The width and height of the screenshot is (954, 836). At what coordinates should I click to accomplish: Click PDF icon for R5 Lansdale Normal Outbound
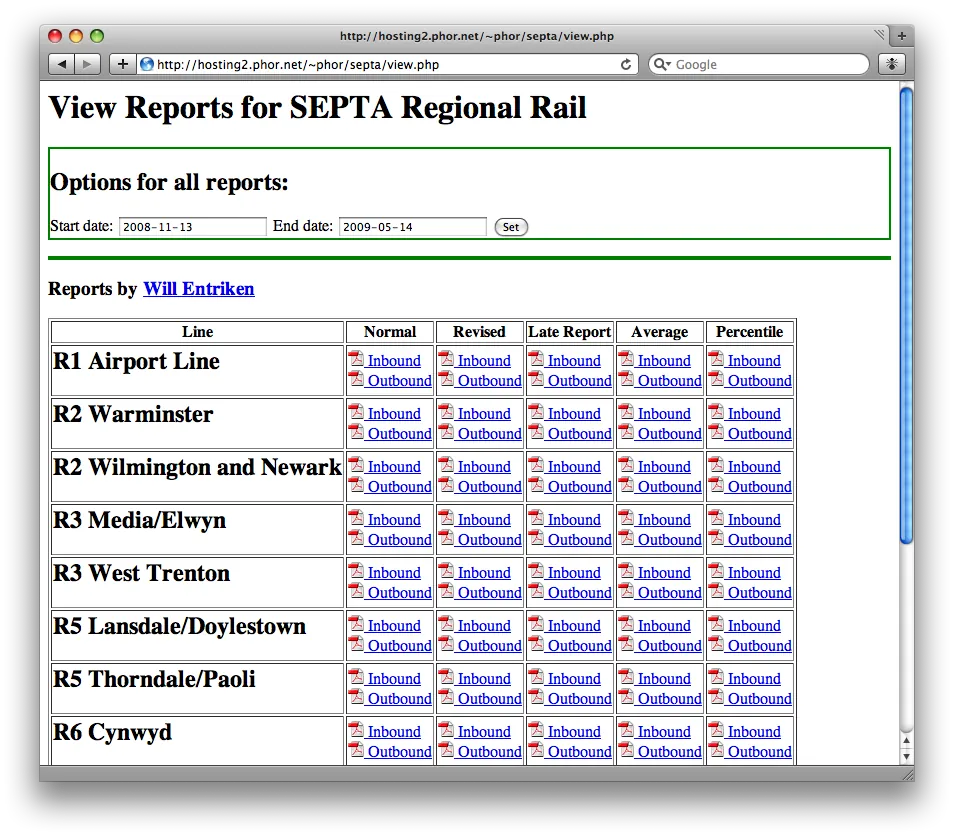tap(356, 644)
